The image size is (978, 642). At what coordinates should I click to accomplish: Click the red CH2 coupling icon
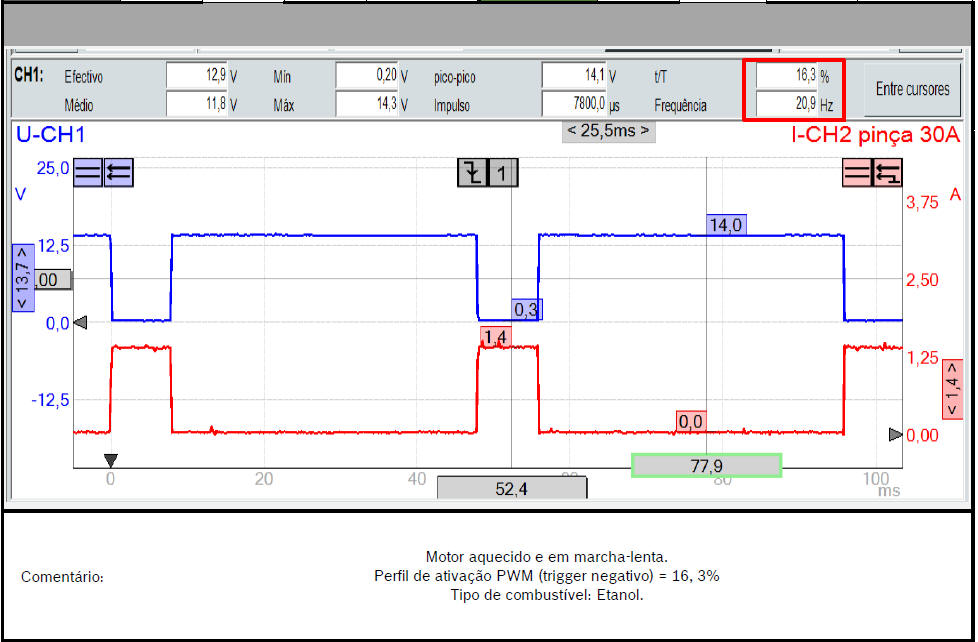[857, 173]
